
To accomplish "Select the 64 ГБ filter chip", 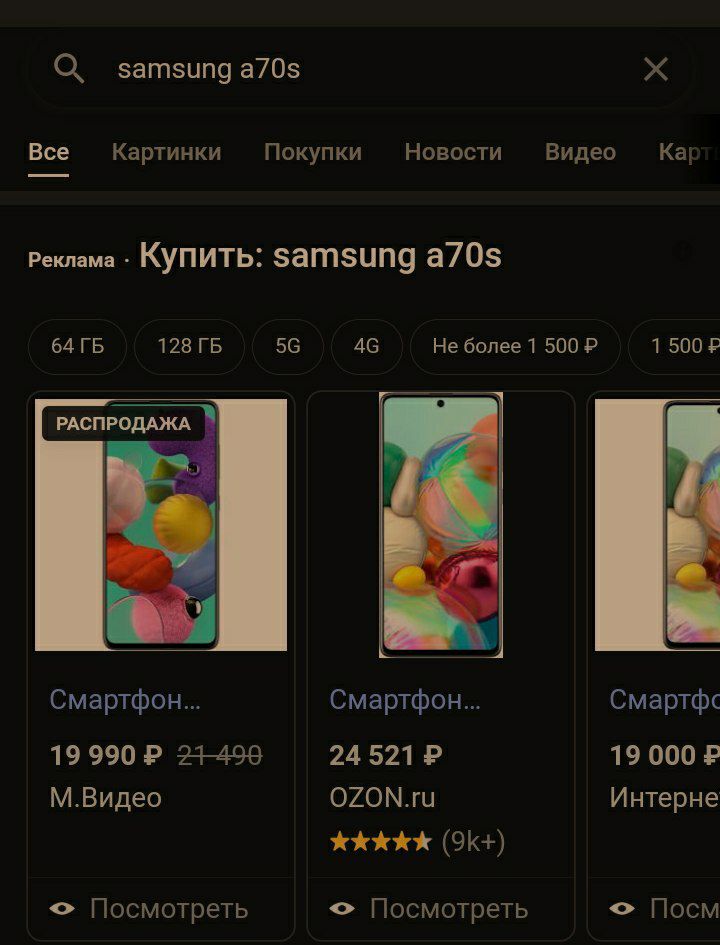I will [x=77, y=347].
